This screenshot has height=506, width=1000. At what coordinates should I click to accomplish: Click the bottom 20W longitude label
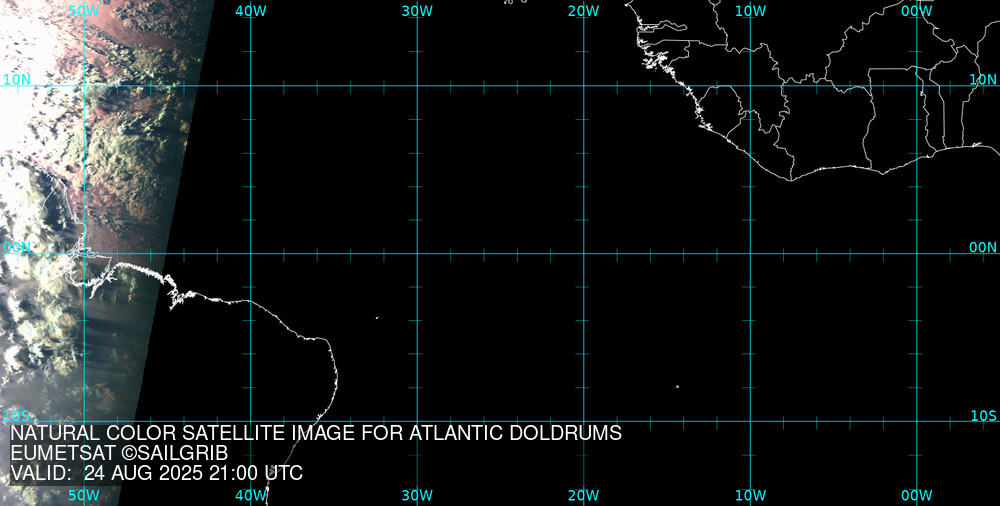(x=584, y=495)
